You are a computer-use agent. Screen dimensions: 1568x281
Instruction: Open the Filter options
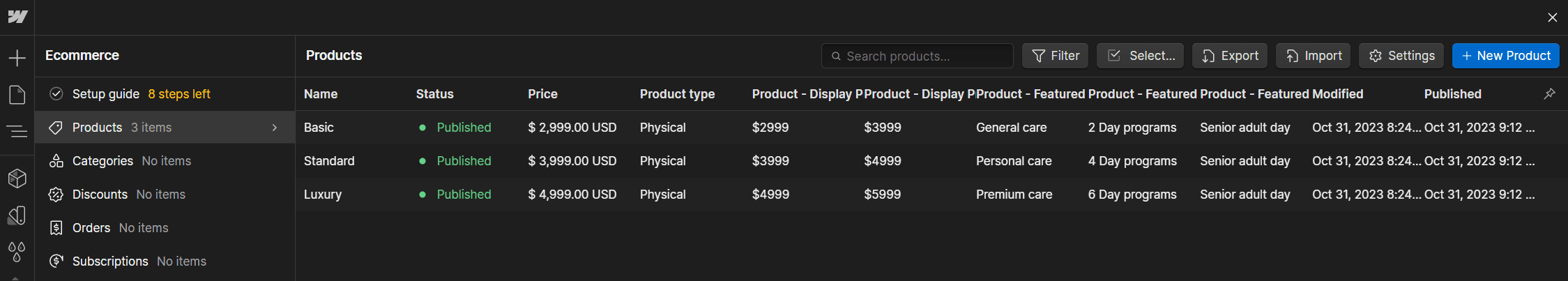(x=1055, y=56)
